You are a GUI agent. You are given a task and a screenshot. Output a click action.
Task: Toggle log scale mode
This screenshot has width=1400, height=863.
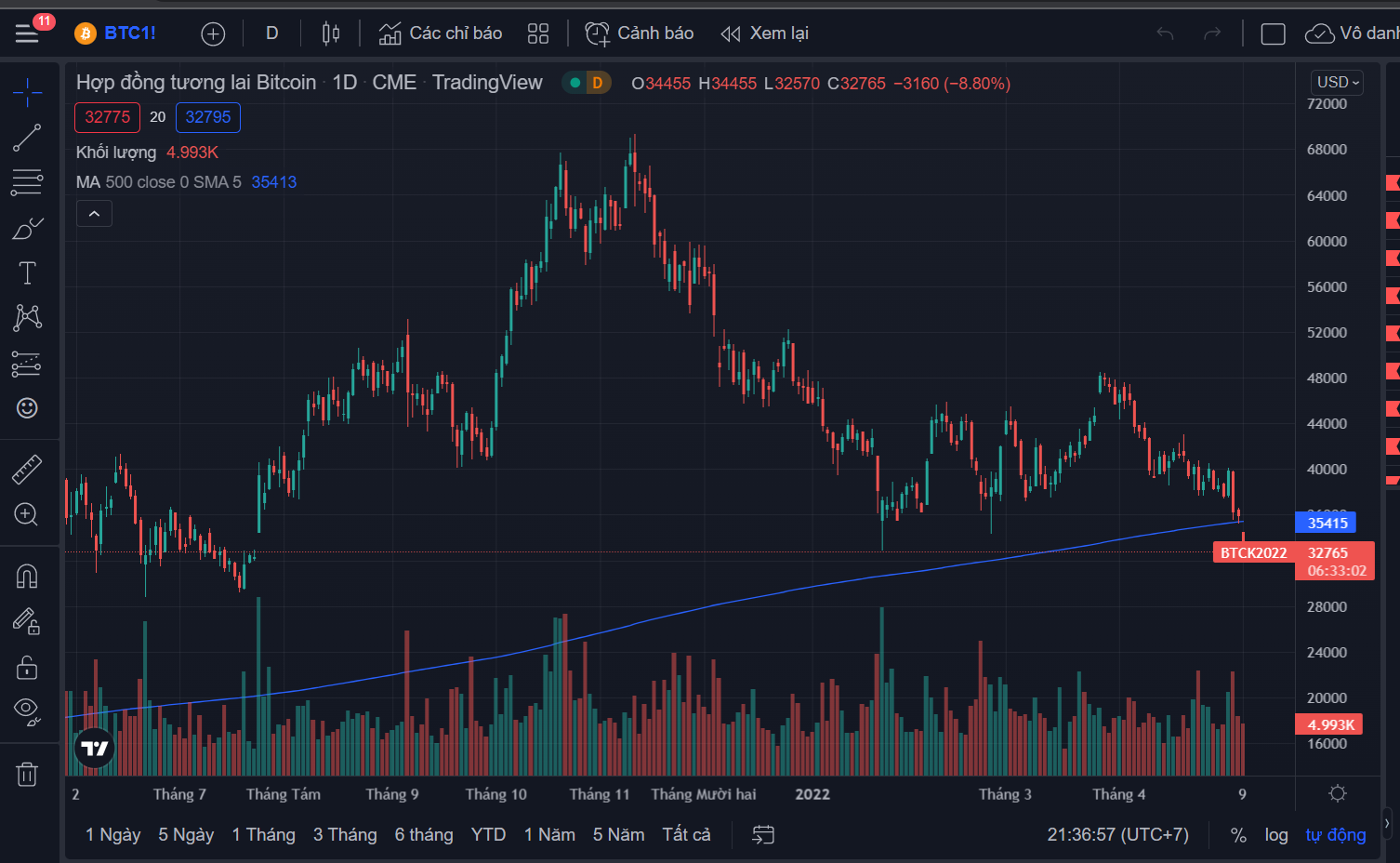click(x=1276, y=835)
